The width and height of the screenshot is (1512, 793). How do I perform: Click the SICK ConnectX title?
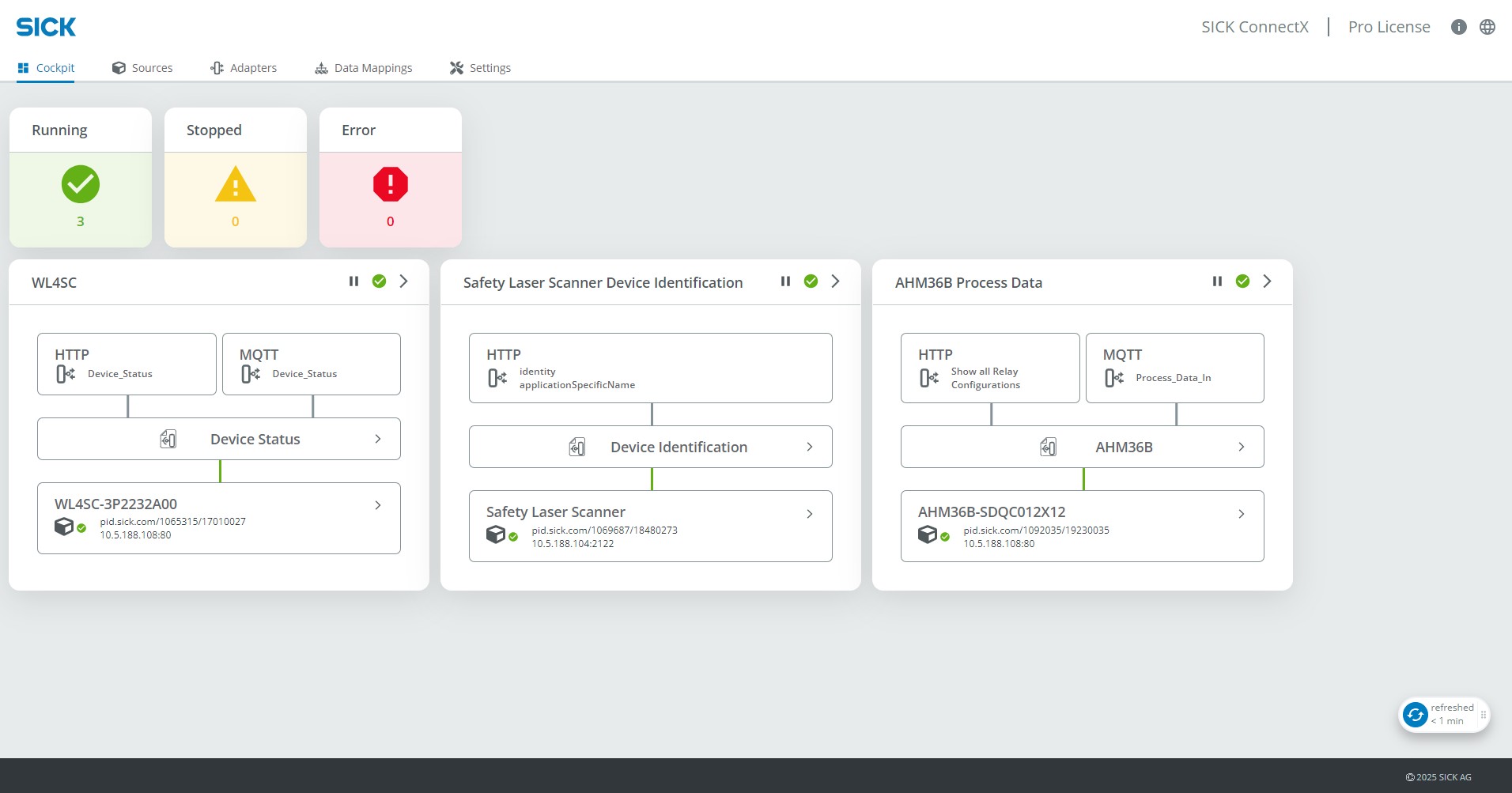pyautogui.click(x=1255, y=27)
